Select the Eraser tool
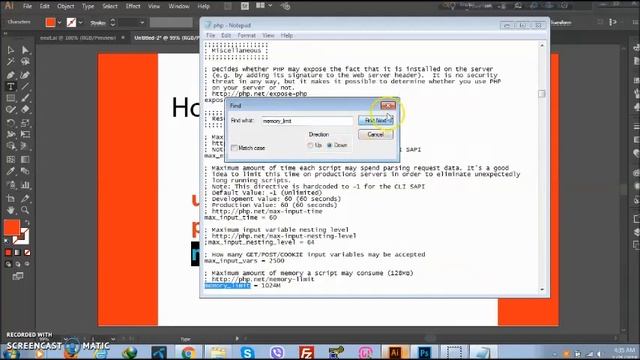 click(x=25, y=109)
